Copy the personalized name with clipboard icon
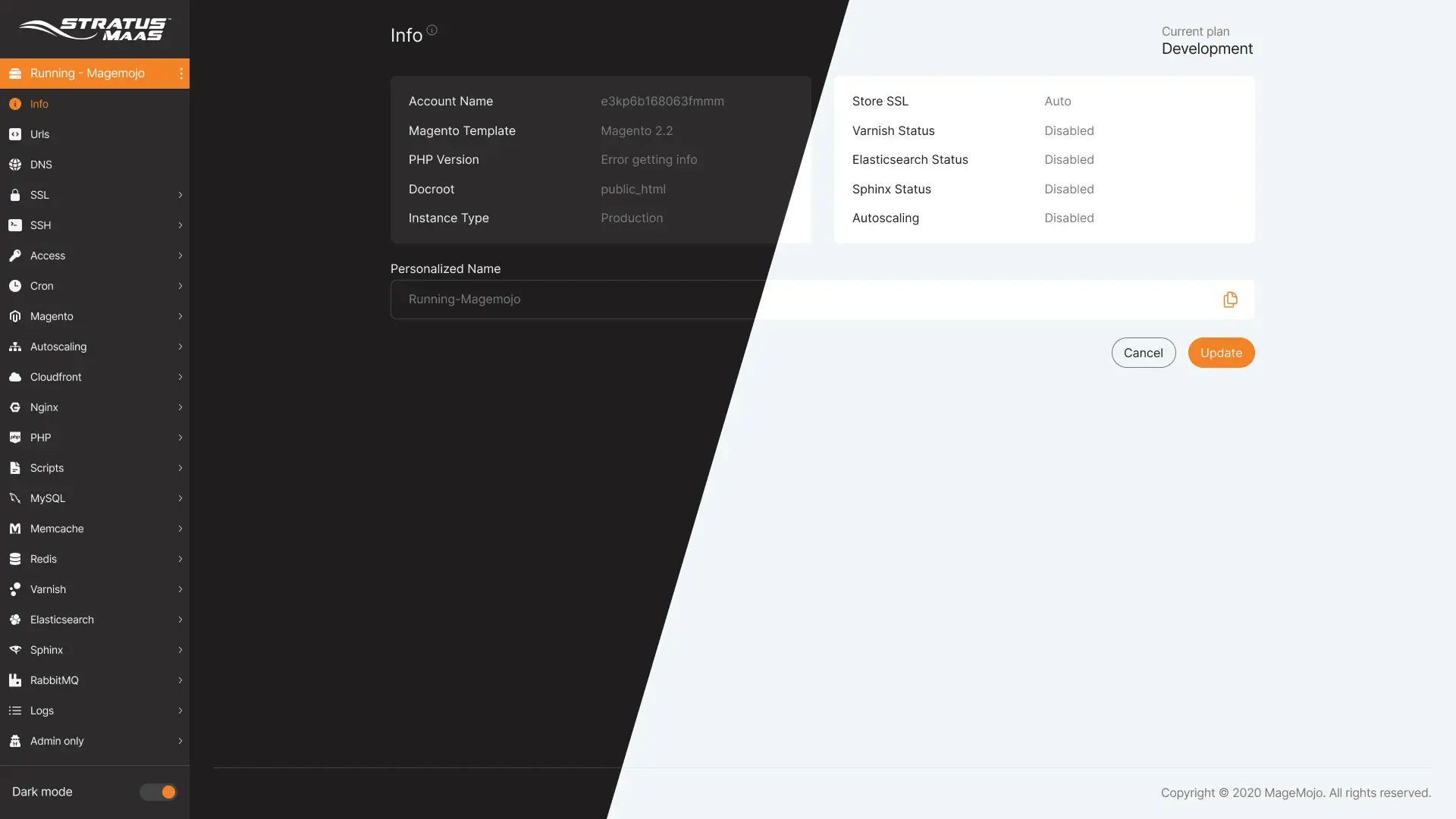 point(1230,300)
